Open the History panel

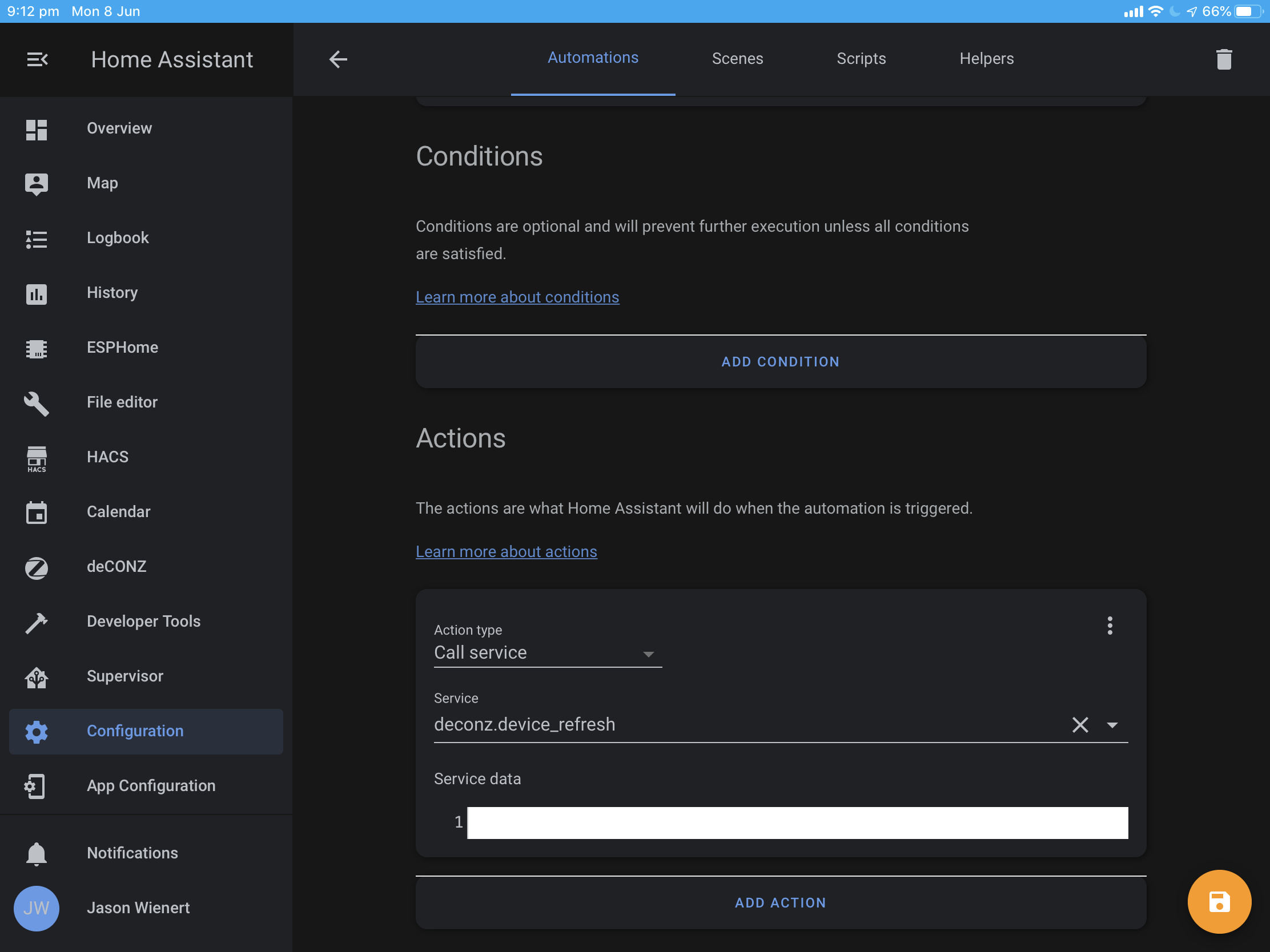coord(112,293)
